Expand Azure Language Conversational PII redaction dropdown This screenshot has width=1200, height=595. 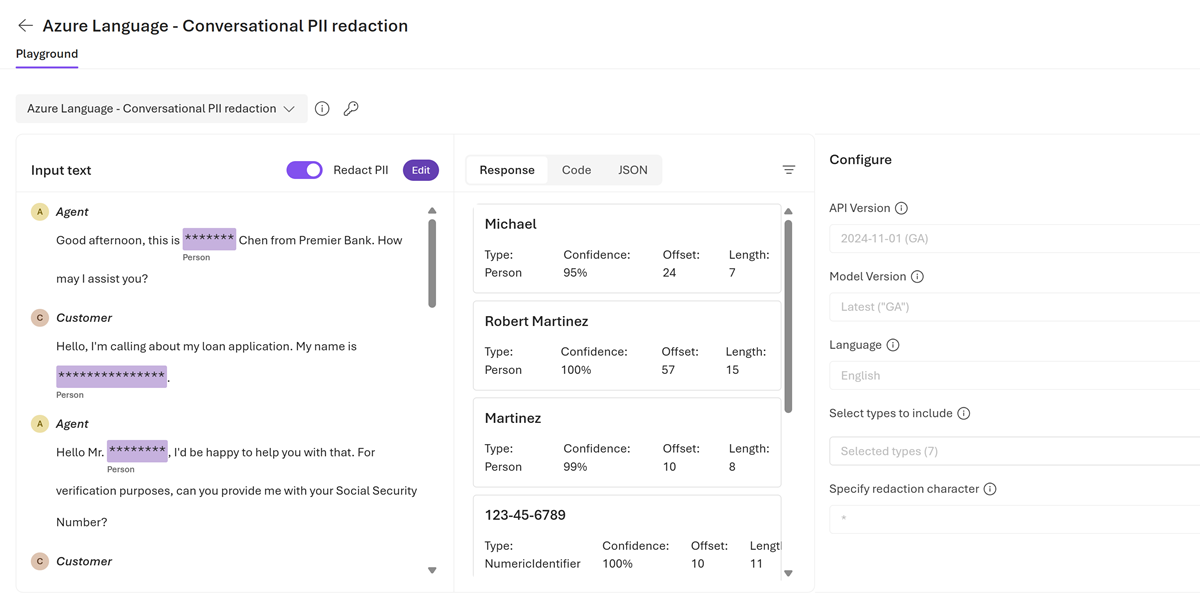point(161,109)
